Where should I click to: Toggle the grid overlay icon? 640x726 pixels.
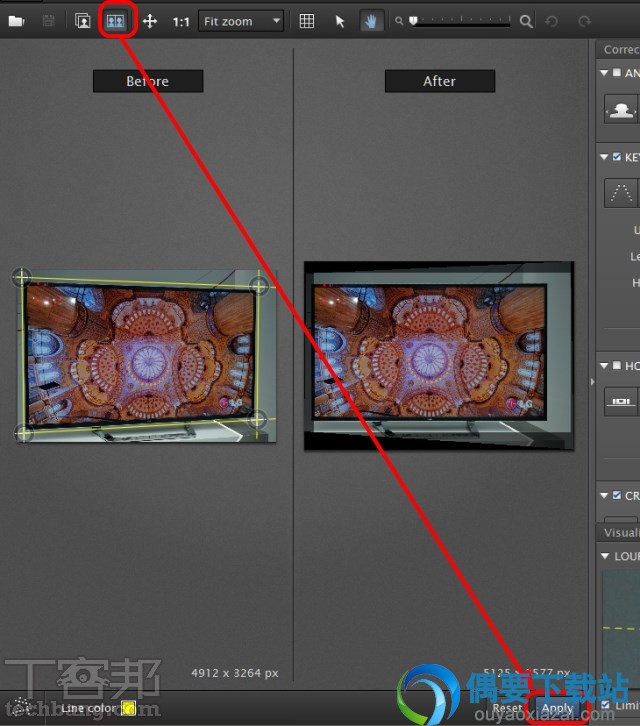tap(307, 21)
